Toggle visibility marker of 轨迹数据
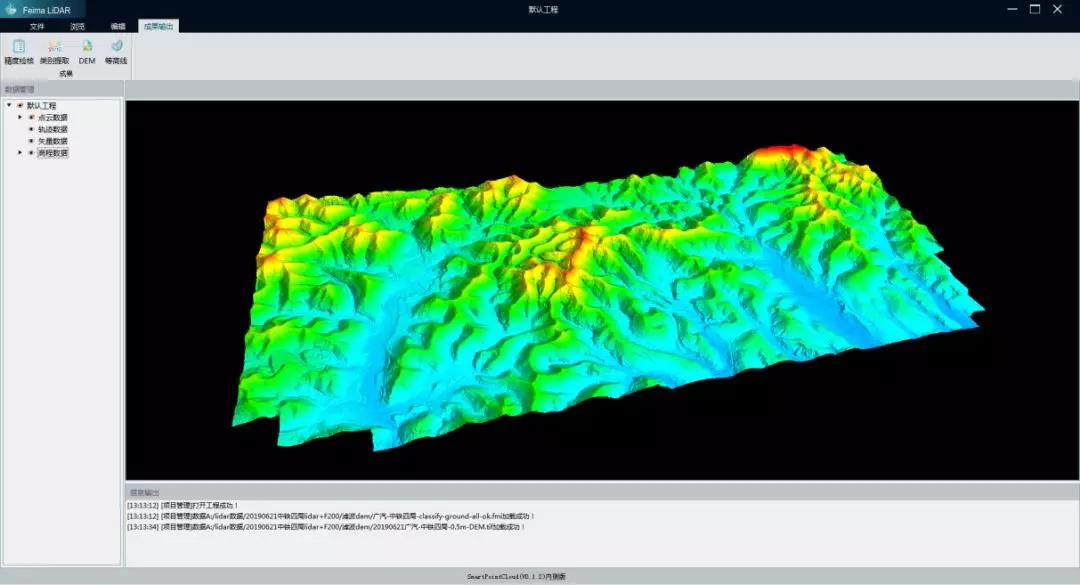The height and width of the screenshot is (585, 1080). pos(31,129)
